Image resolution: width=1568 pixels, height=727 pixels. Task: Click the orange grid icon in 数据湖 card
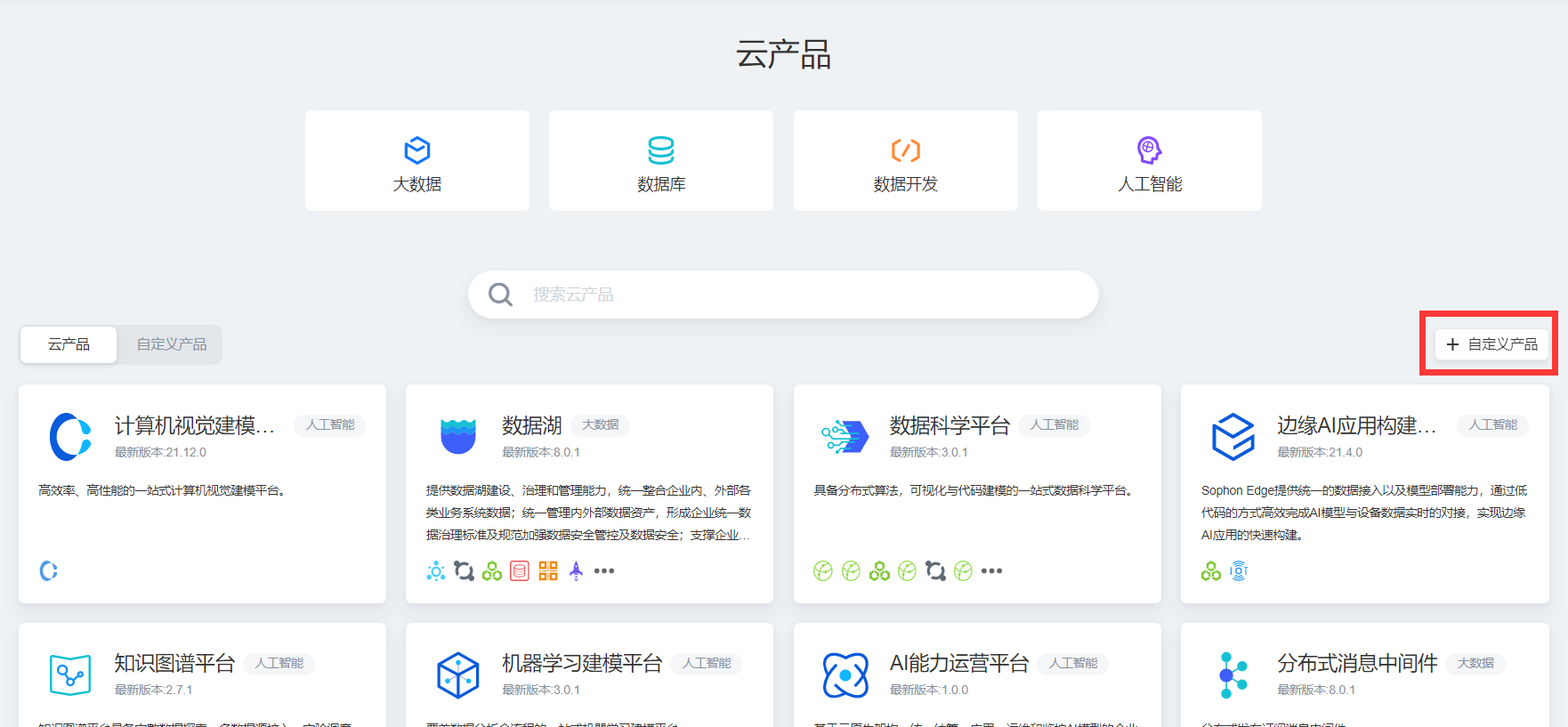pyautogui.click(x=548, y=571)
